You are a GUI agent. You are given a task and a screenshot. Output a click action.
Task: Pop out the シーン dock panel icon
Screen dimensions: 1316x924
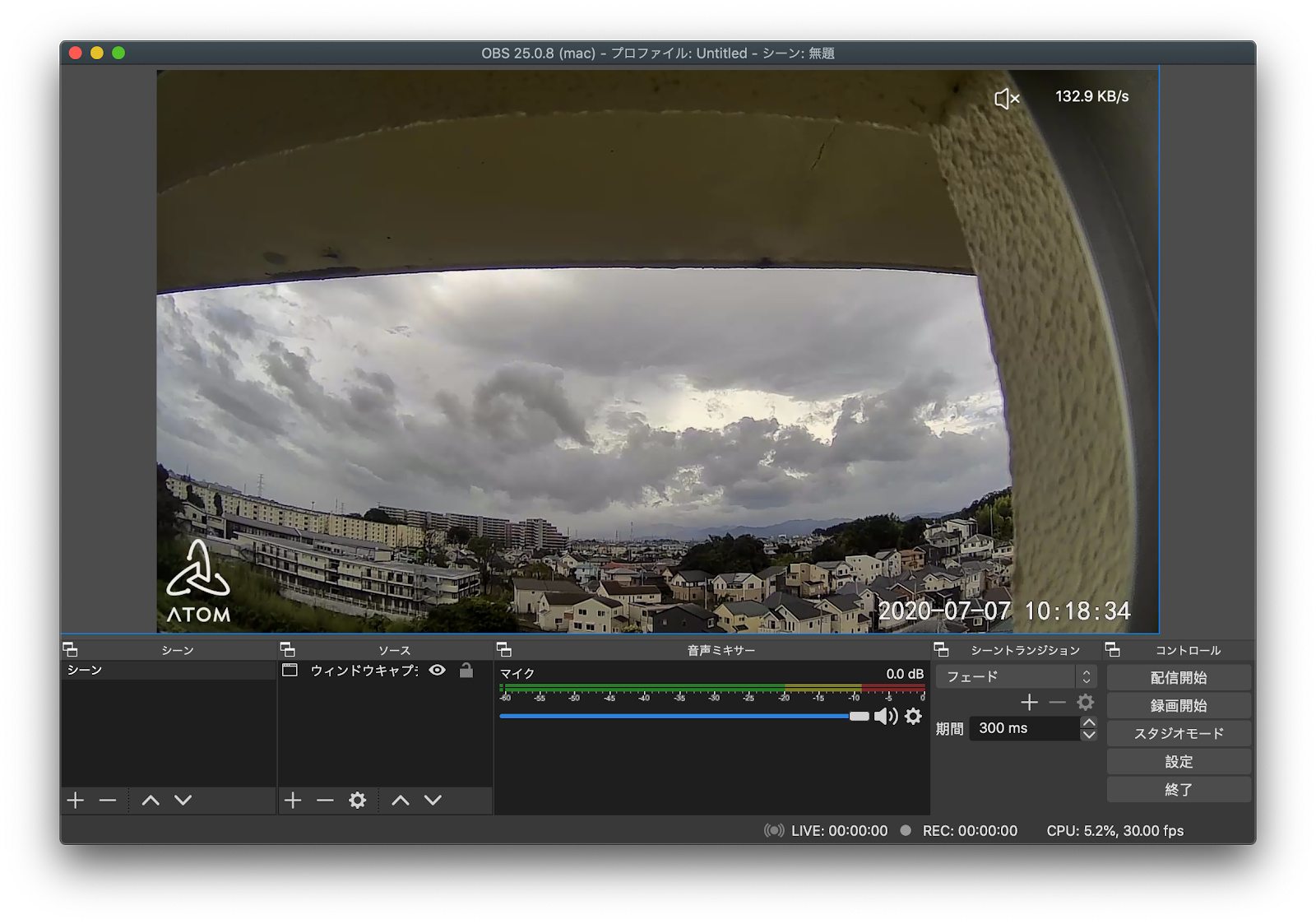click(x=71, y=649)
